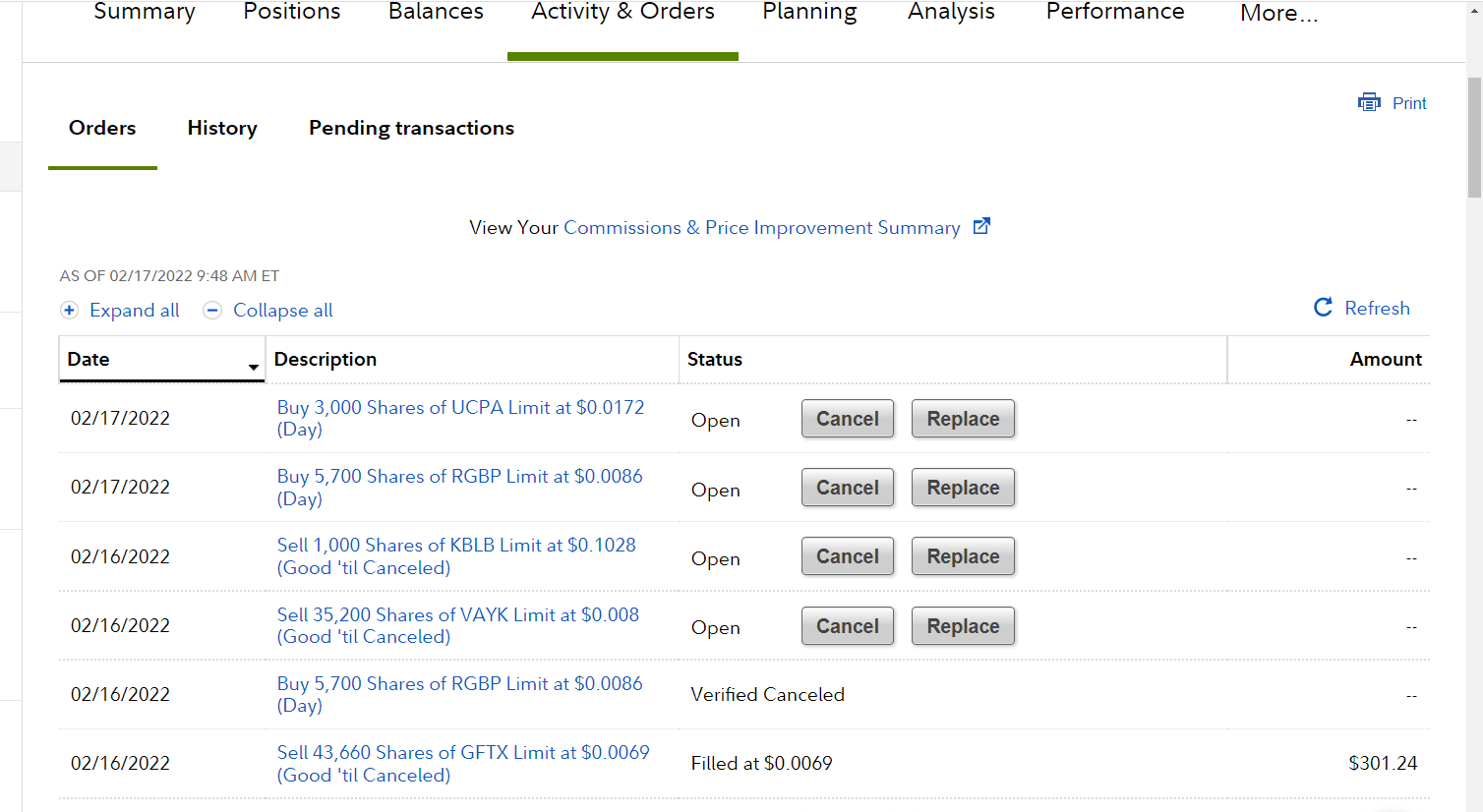The width and height of the screenshot is (1483, 812).
Task: Click the printer icon
Action: pos(1369,102)
